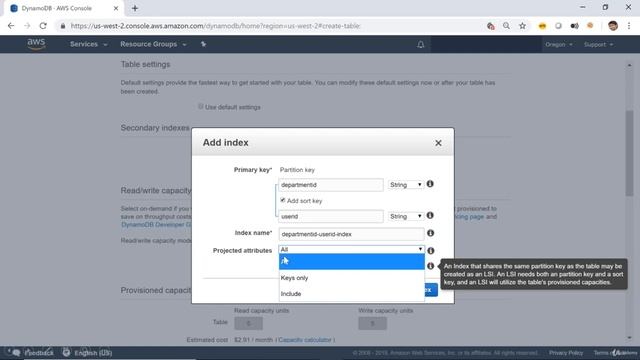Click the page vertical scrollbar
Viewport: 640px width, 360px height.
point(629,153)
